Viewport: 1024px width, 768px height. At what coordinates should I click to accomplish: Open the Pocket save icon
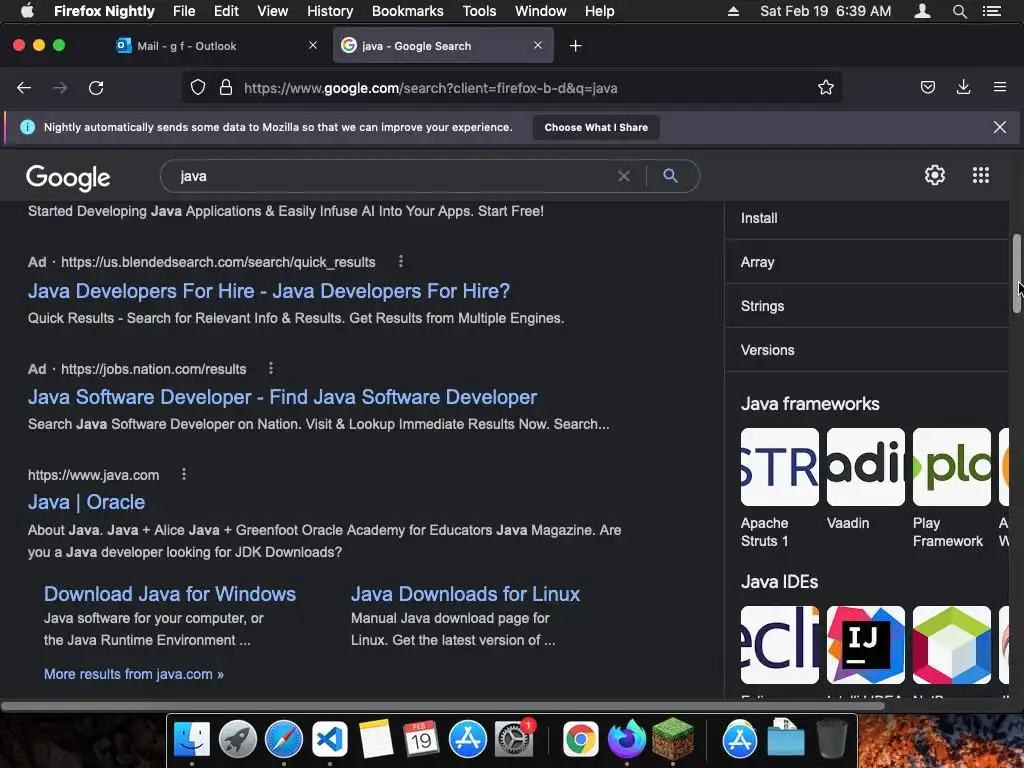point(927,88)
